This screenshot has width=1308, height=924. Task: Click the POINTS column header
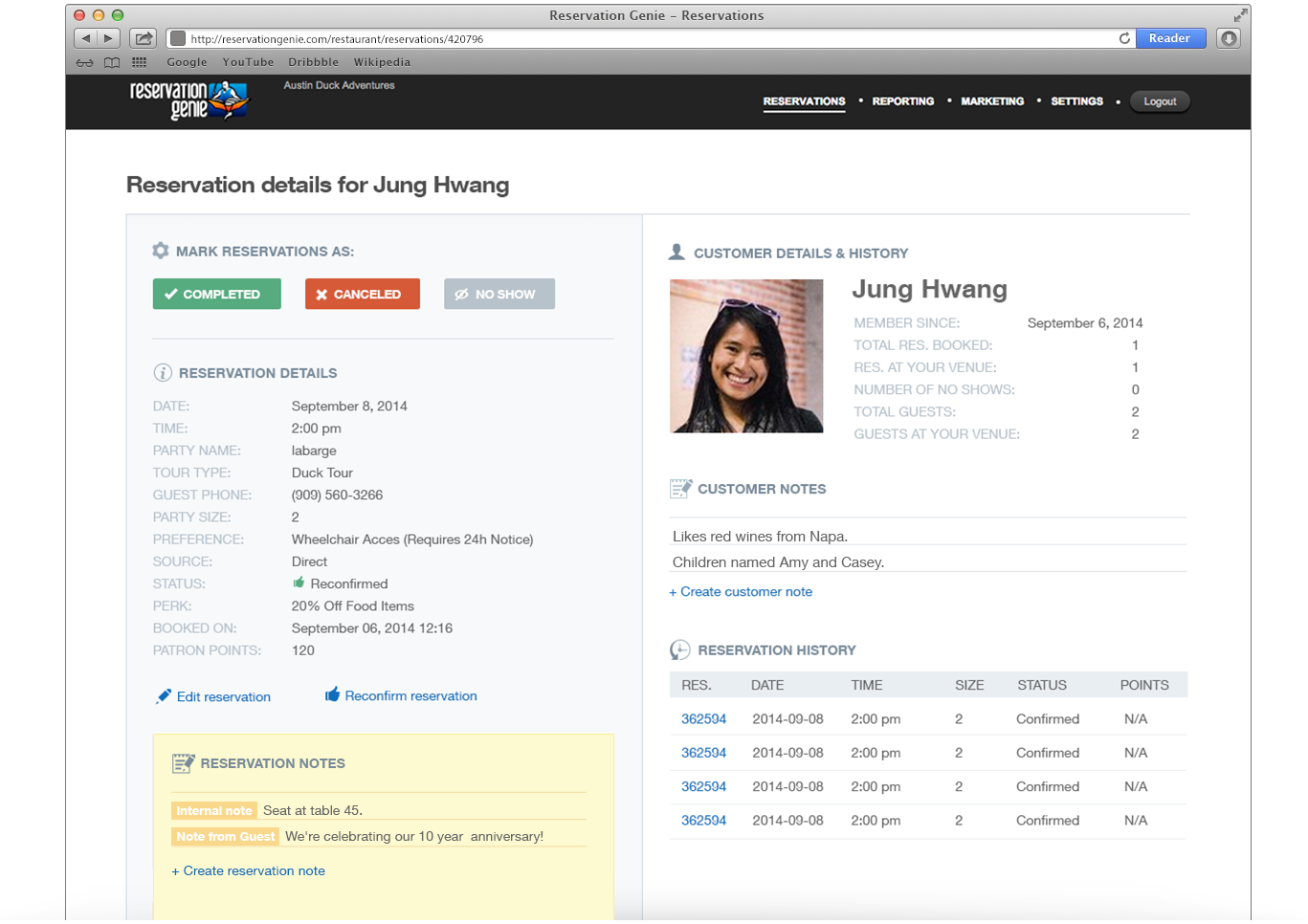1144,685
